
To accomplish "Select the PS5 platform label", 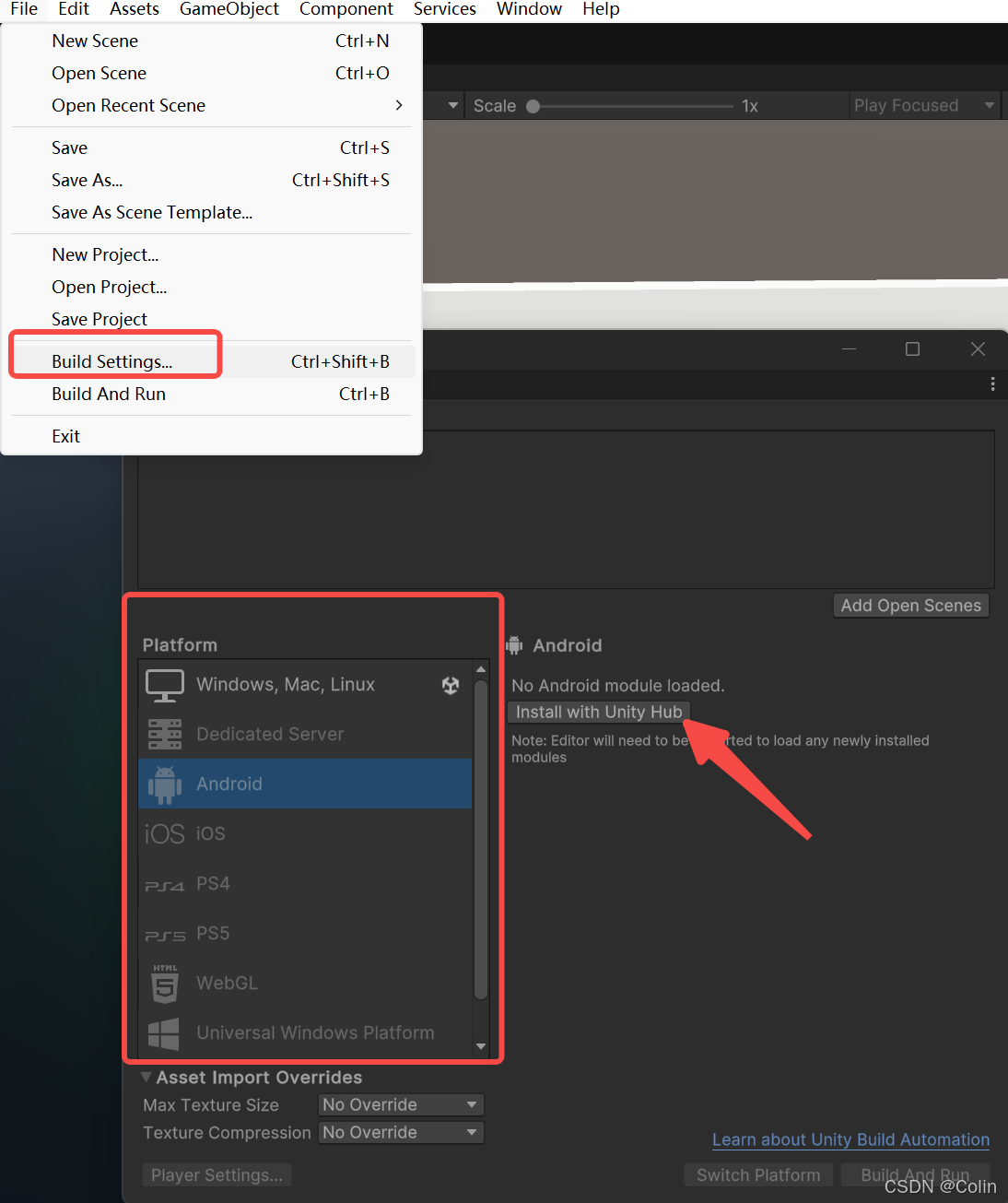I will 213,934.
